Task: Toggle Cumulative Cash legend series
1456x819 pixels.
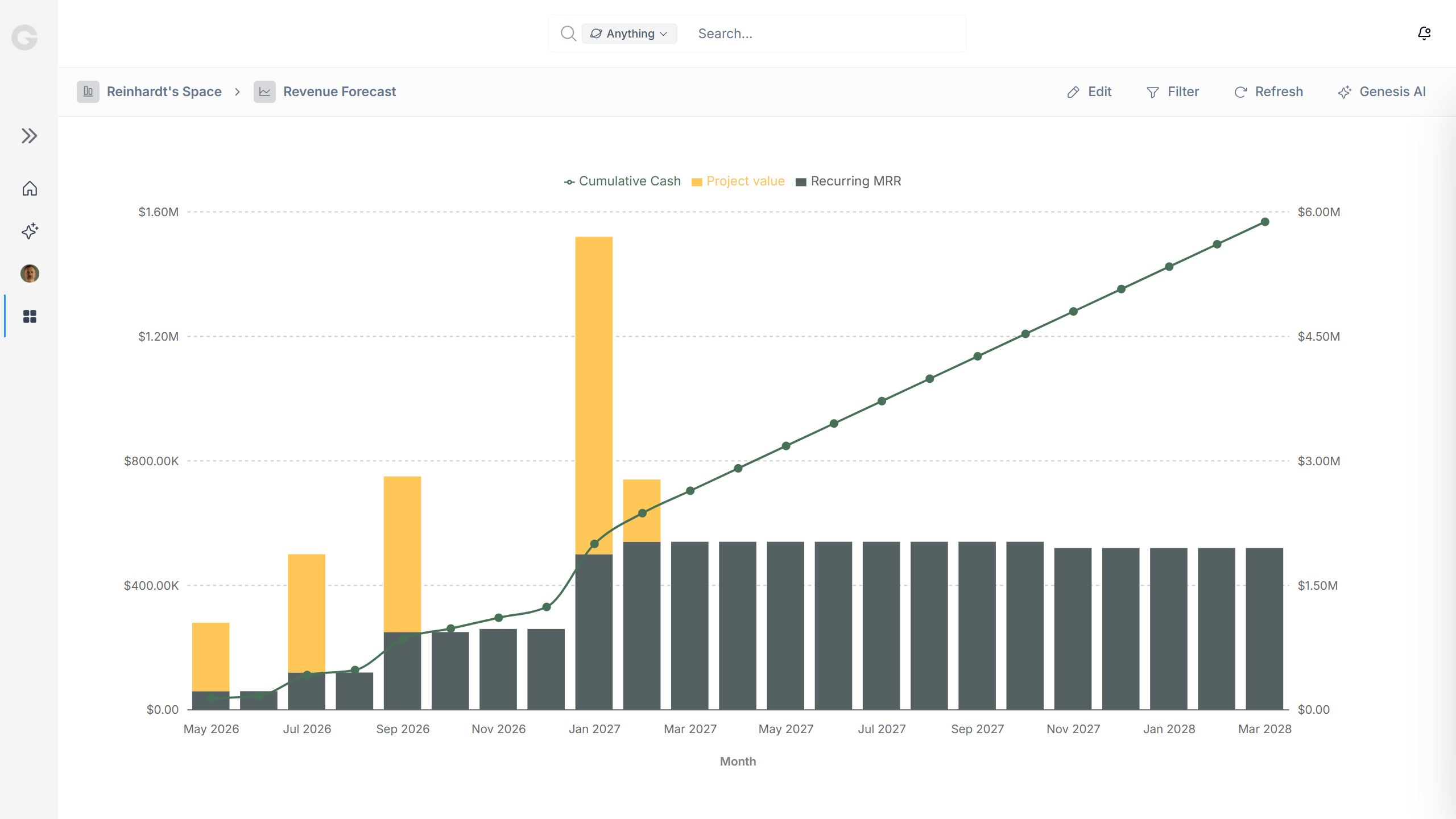Action: tap(622, 181)
